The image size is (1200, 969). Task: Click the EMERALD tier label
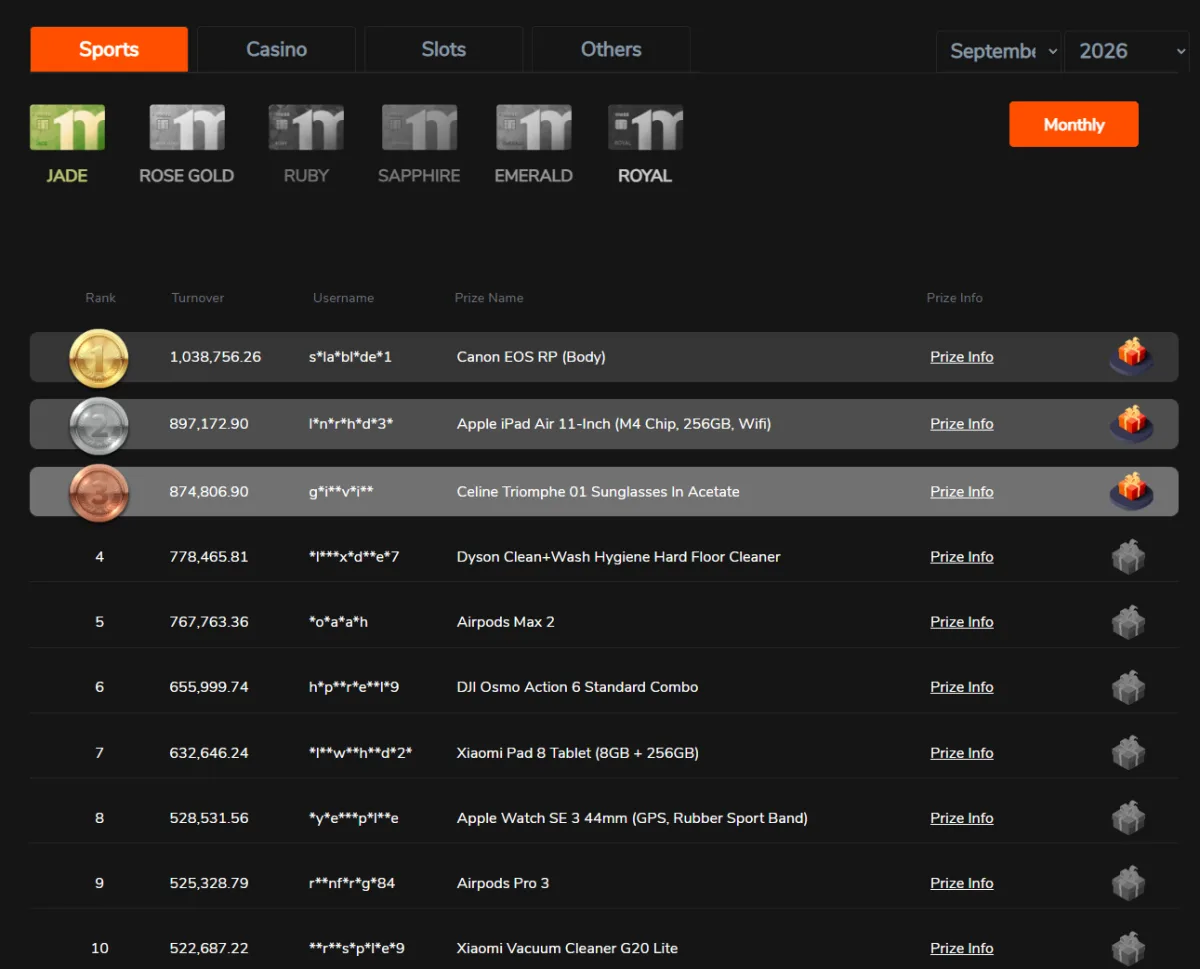point(534,176)
